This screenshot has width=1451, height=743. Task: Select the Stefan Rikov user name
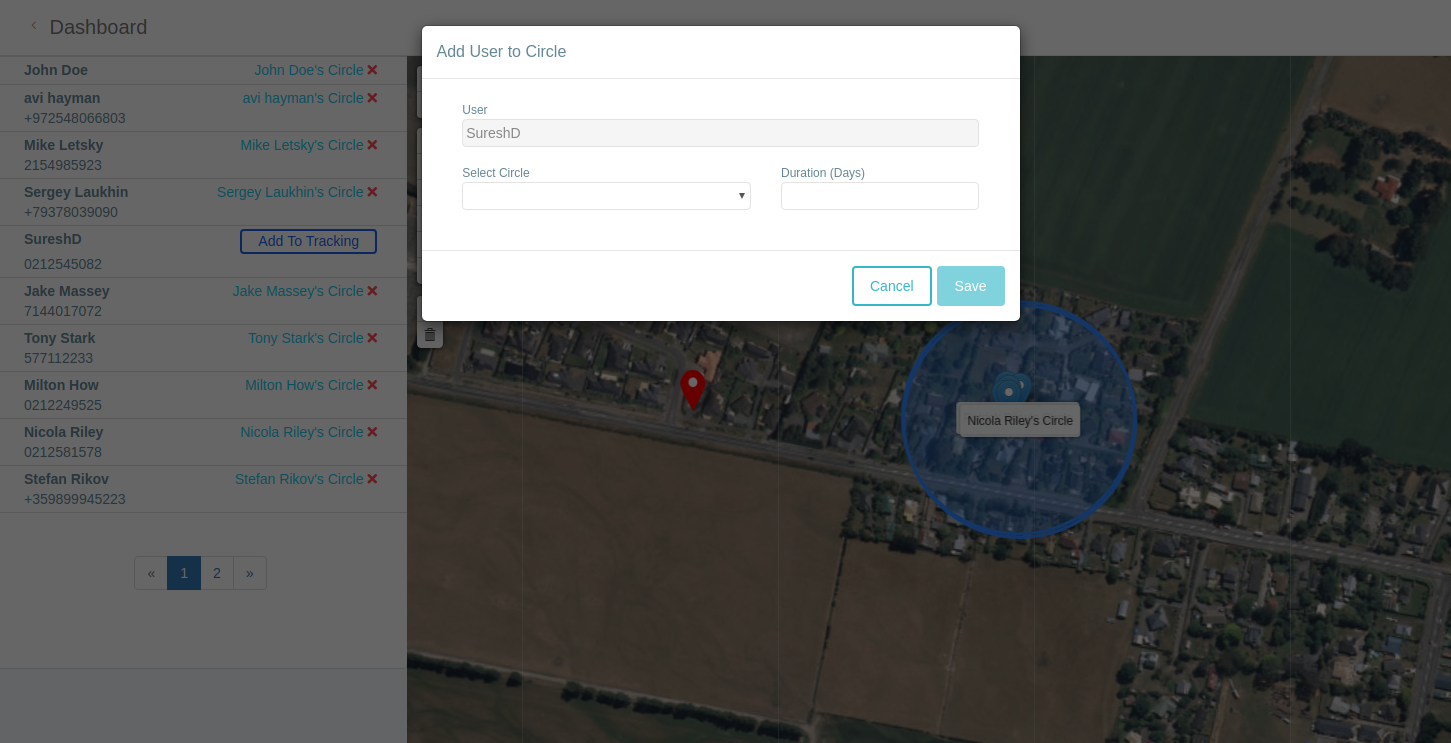pos(66,479)
